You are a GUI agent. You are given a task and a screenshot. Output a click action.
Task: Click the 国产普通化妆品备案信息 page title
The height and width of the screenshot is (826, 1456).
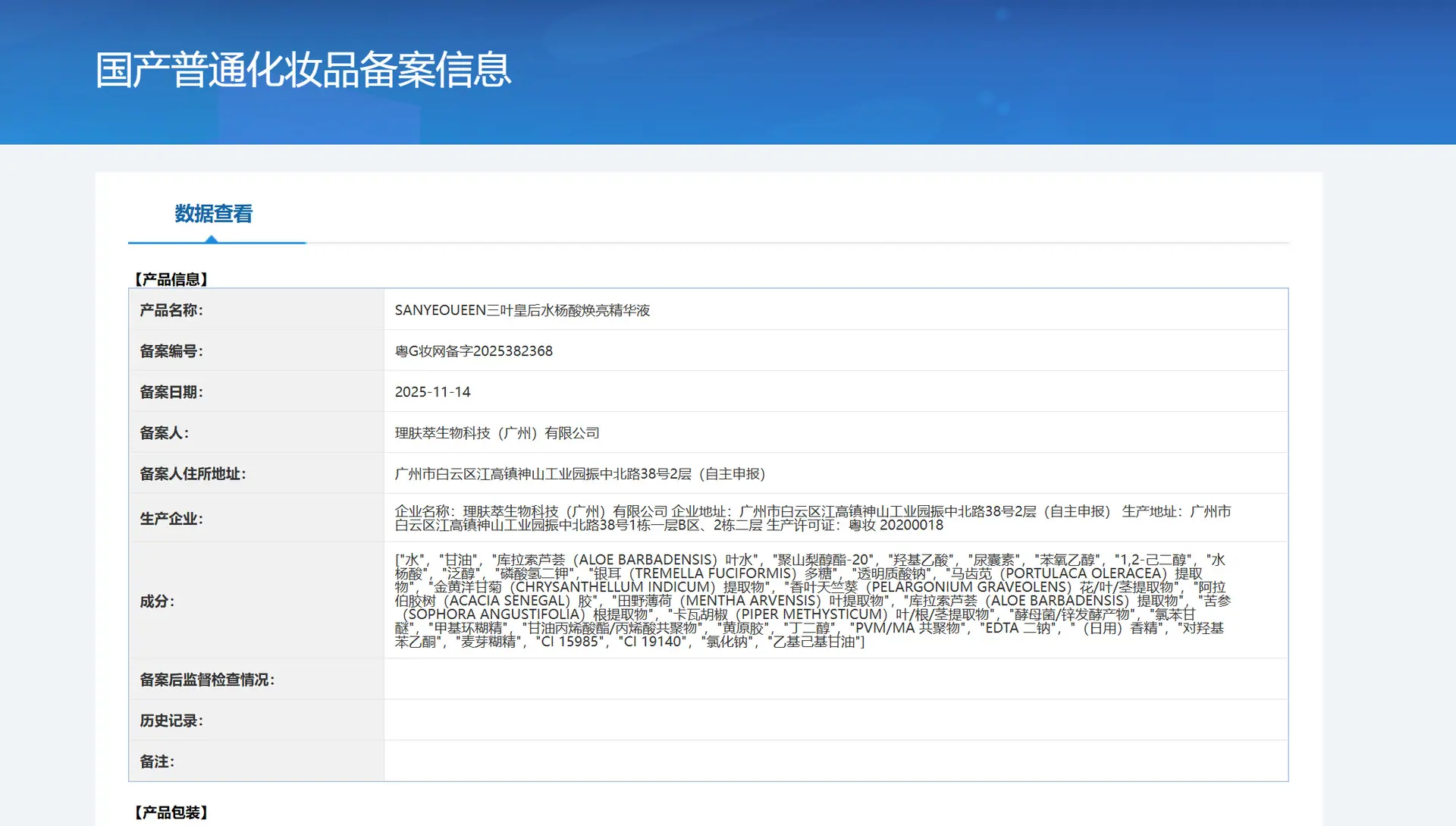(303, 70)
